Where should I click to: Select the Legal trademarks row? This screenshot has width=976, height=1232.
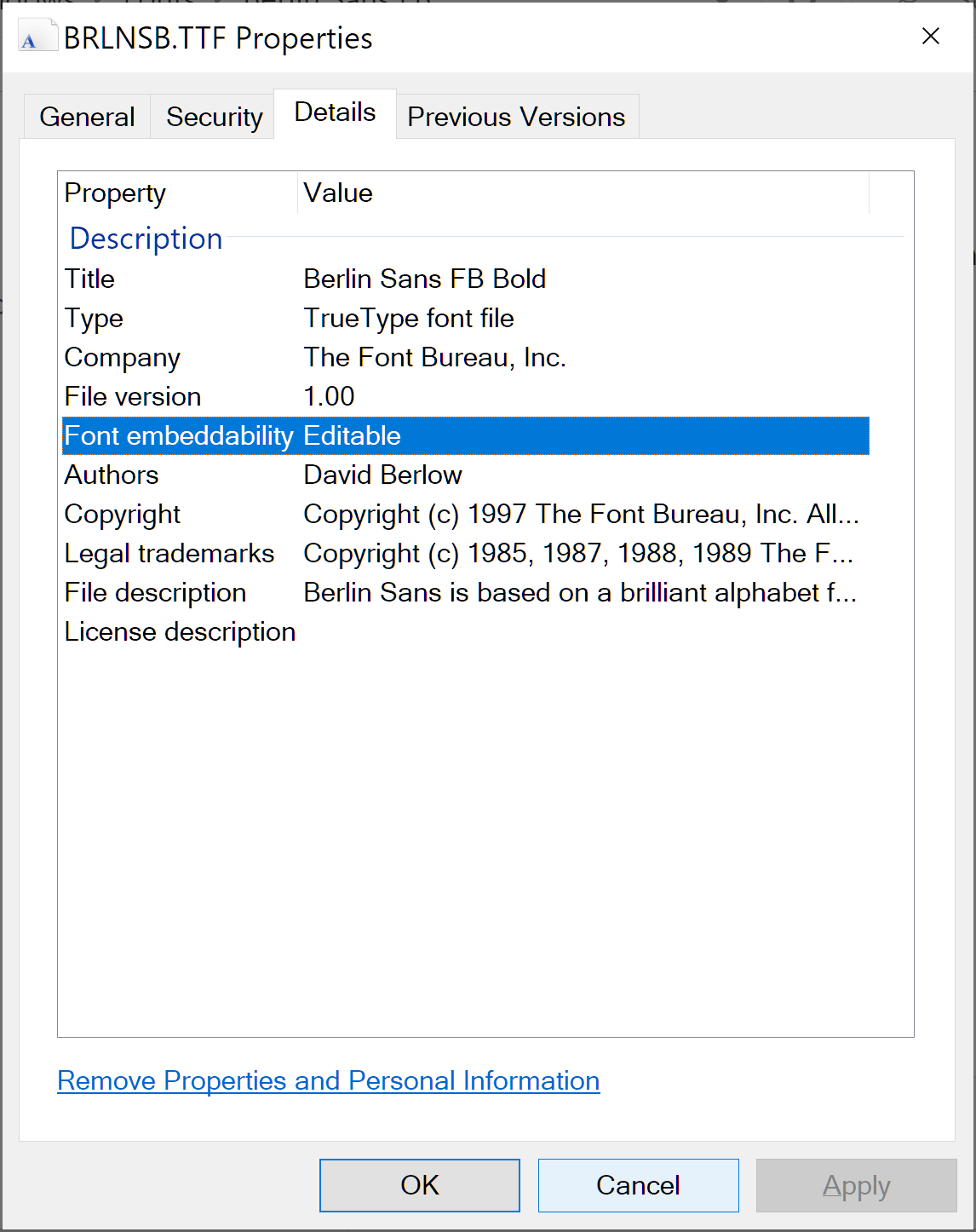coord(341,553)
